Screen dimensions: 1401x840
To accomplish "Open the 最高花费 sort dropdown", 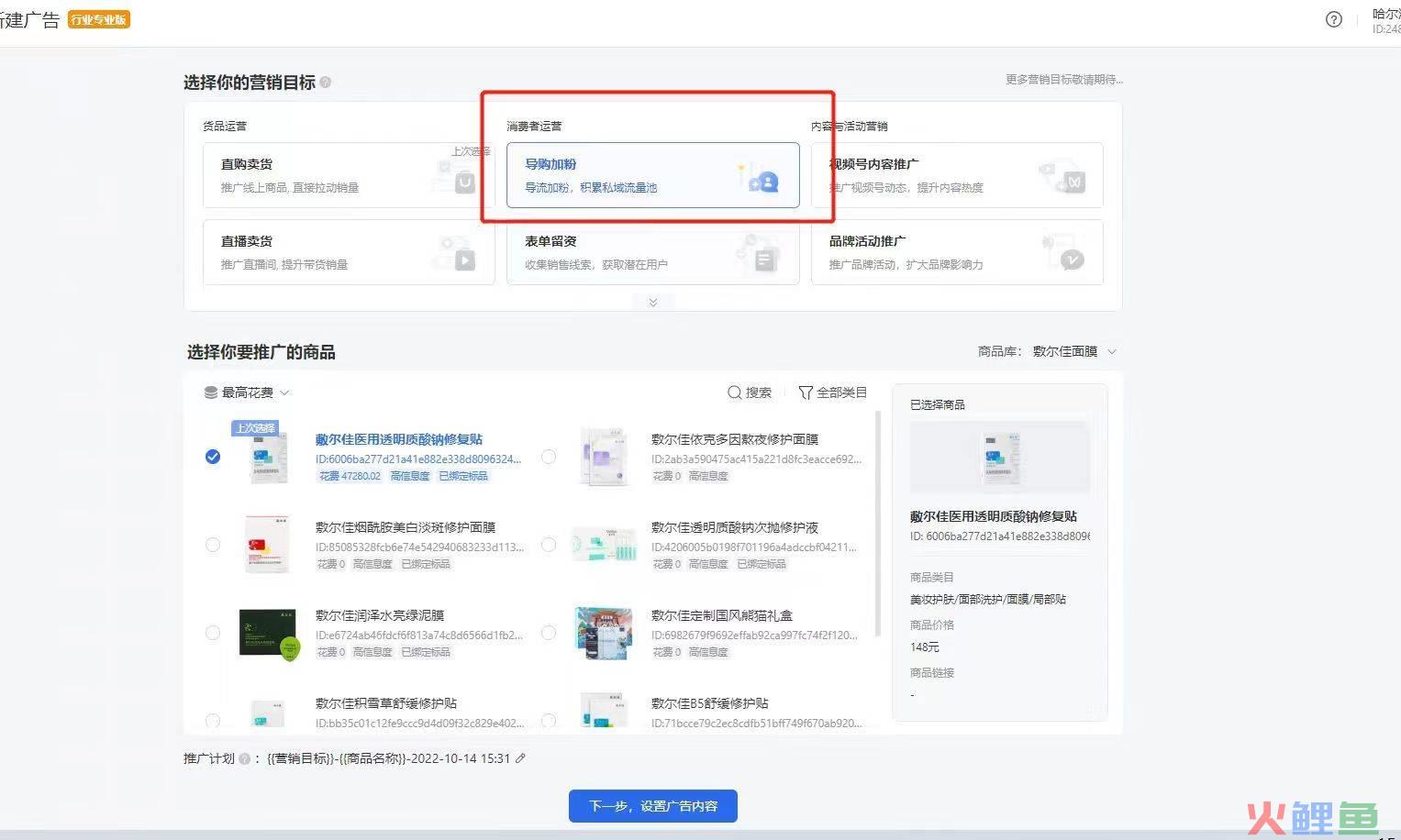I will [x=247, y=392].
